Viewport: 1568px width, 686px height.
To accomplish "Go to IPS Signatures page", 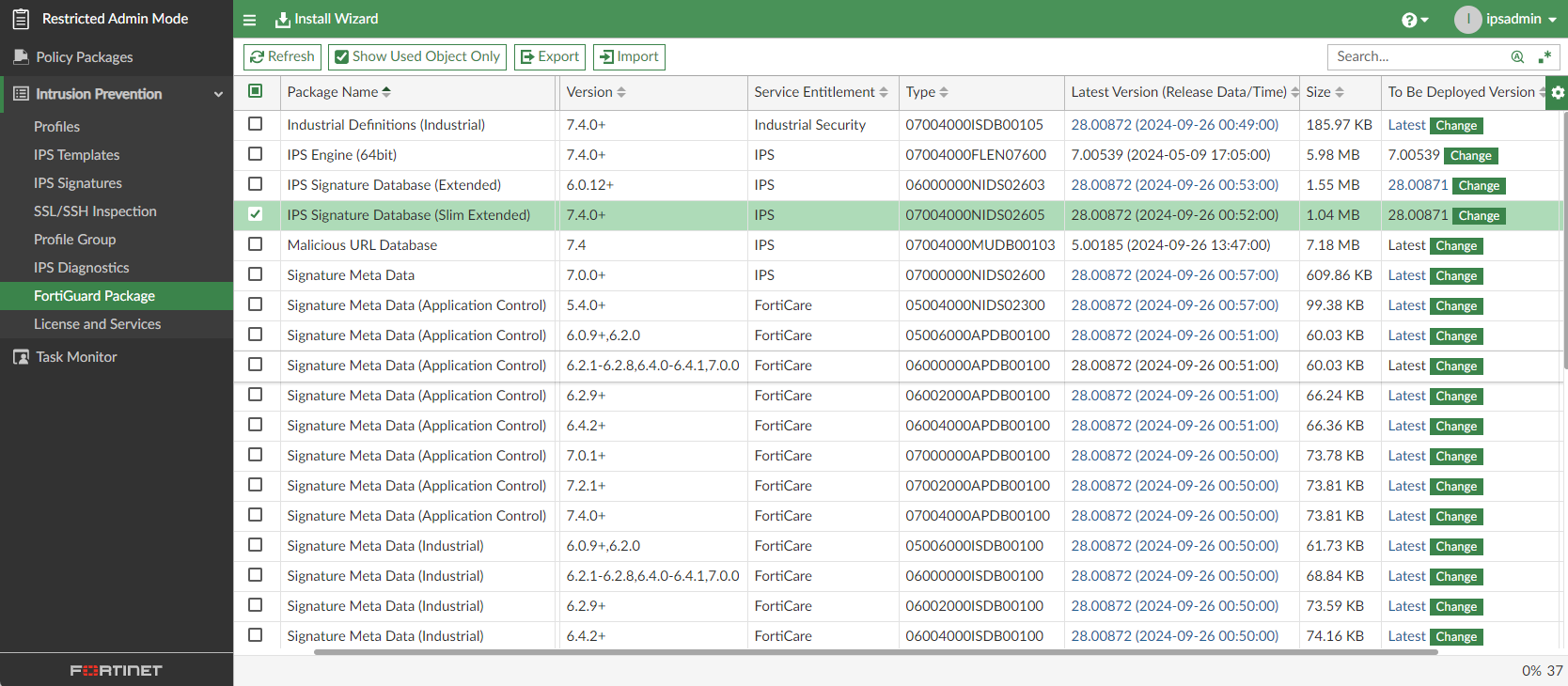I will tap(78, 183).
